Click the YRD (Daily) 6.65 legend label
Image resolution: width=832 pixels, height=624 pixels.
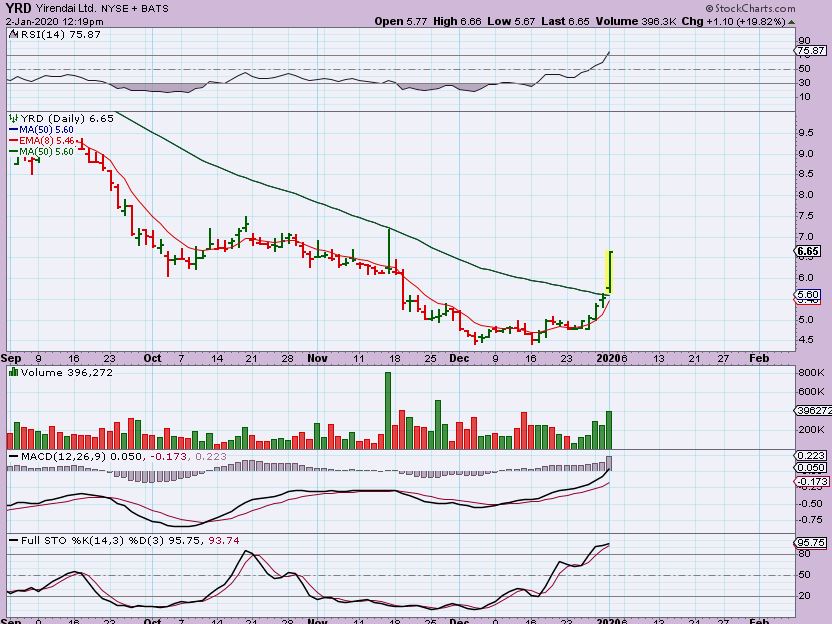pyautogui.click(x=67, y=118)
